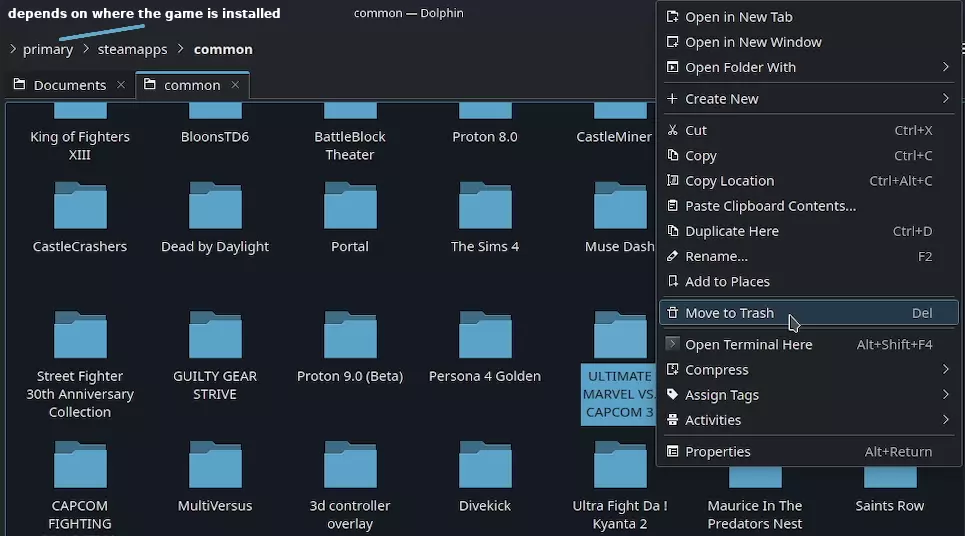Screen dimensions: 965x536
Task: Click the terminal icon beside Open Terminal Here
Action: 673,344
